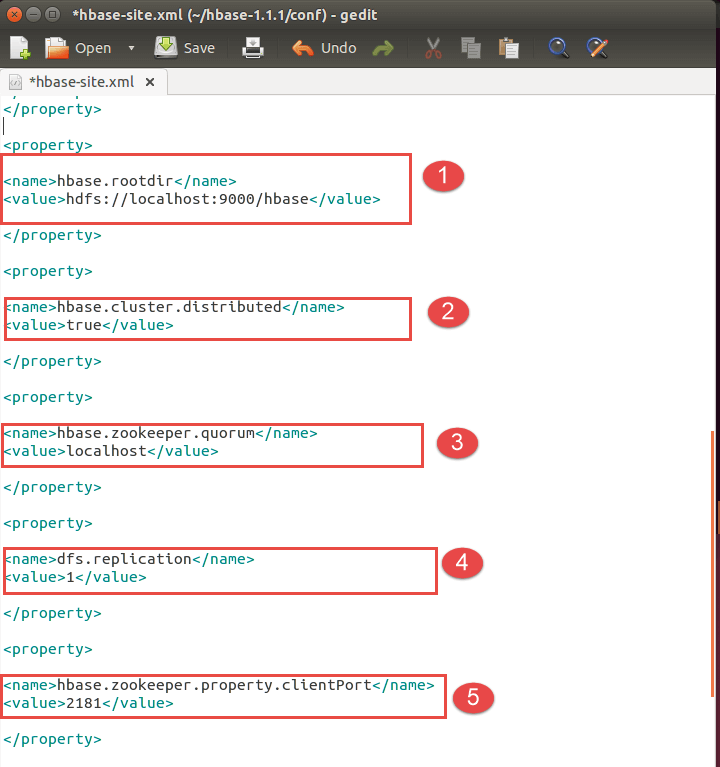Viewport: 720px width, 767px height.
Task: Close the hbase-site.xml tab
Action: pos(151,82)
